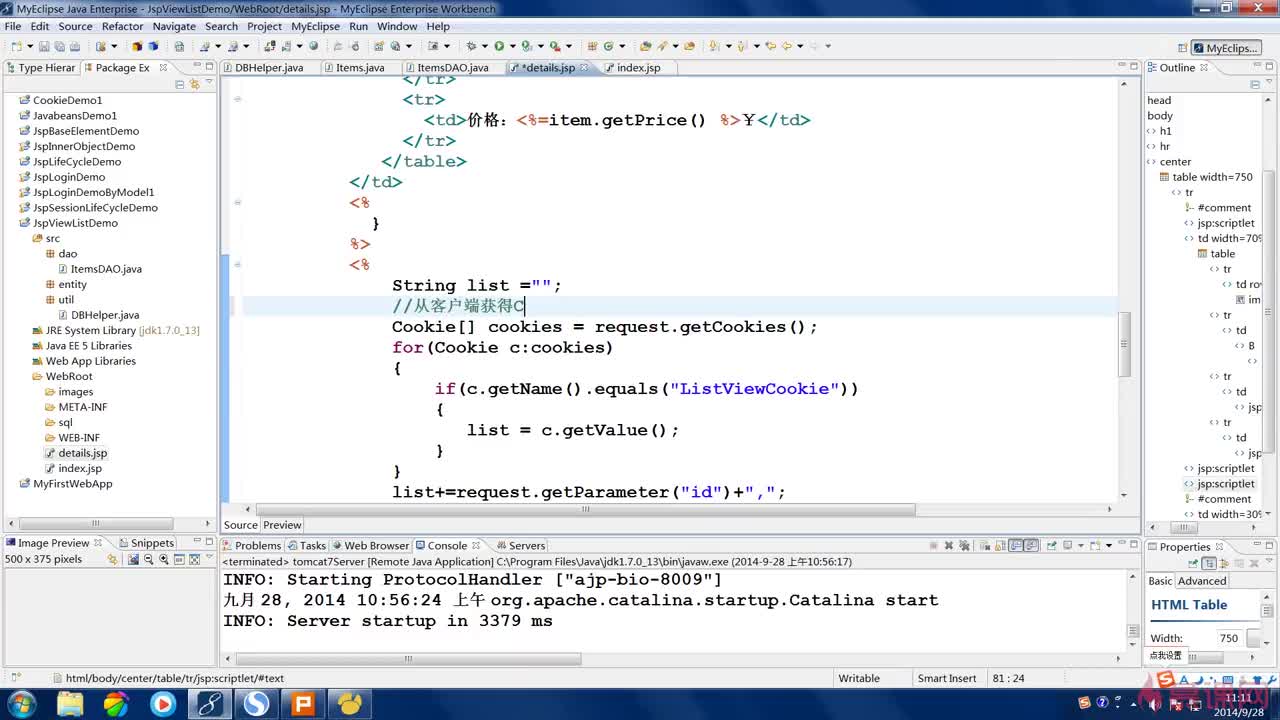The height and width of the screenshot is (720, 1280).
Task: Click the Print toolbar icon
Action: 73,46
